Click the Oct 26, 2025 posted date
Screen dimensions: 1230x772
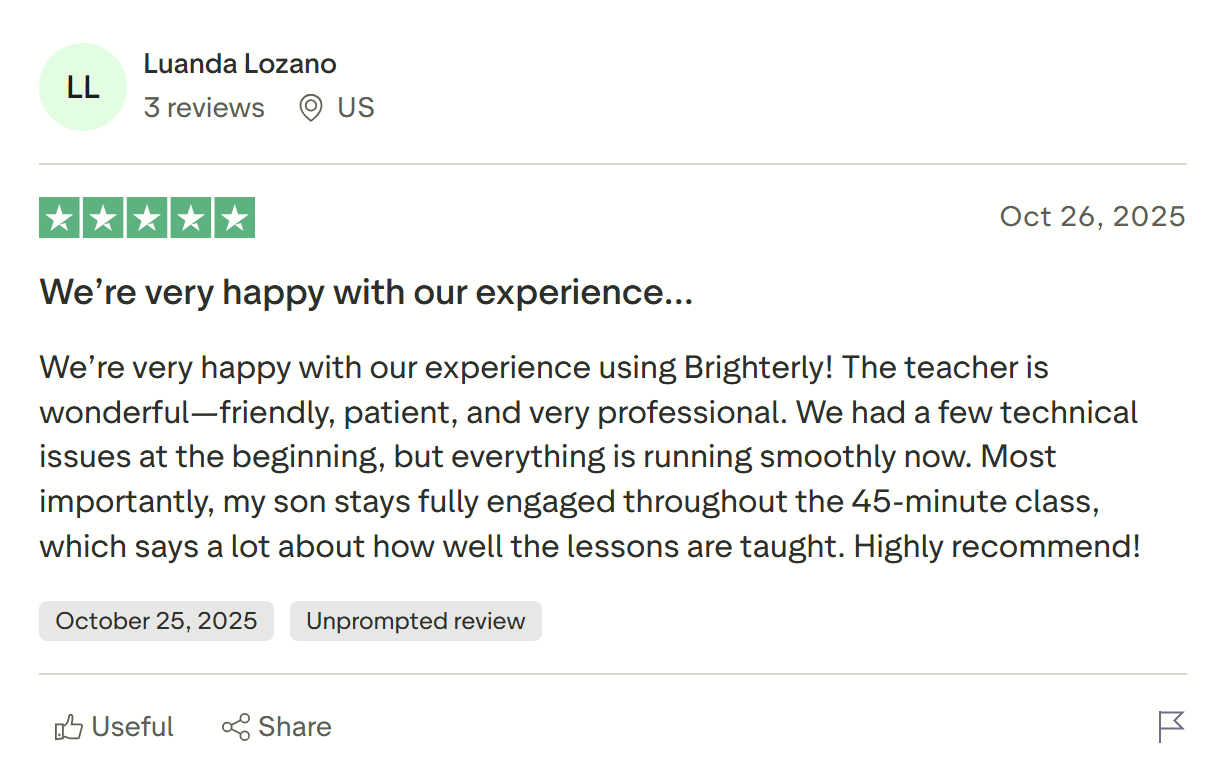click(x=1092, y=216)
